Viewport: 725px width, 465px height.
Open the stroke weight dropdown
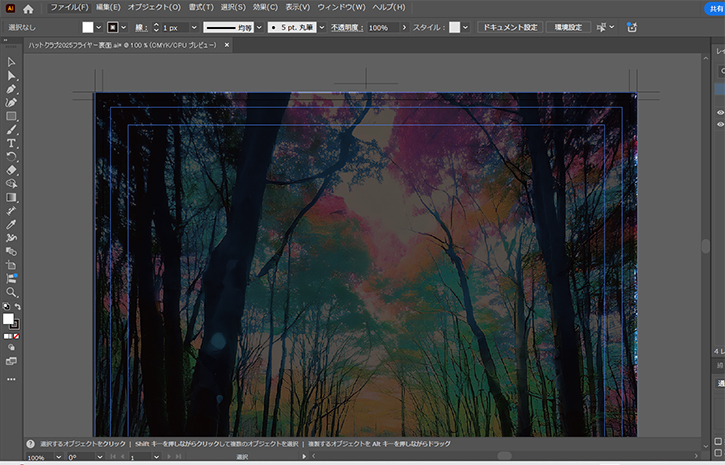194,27
